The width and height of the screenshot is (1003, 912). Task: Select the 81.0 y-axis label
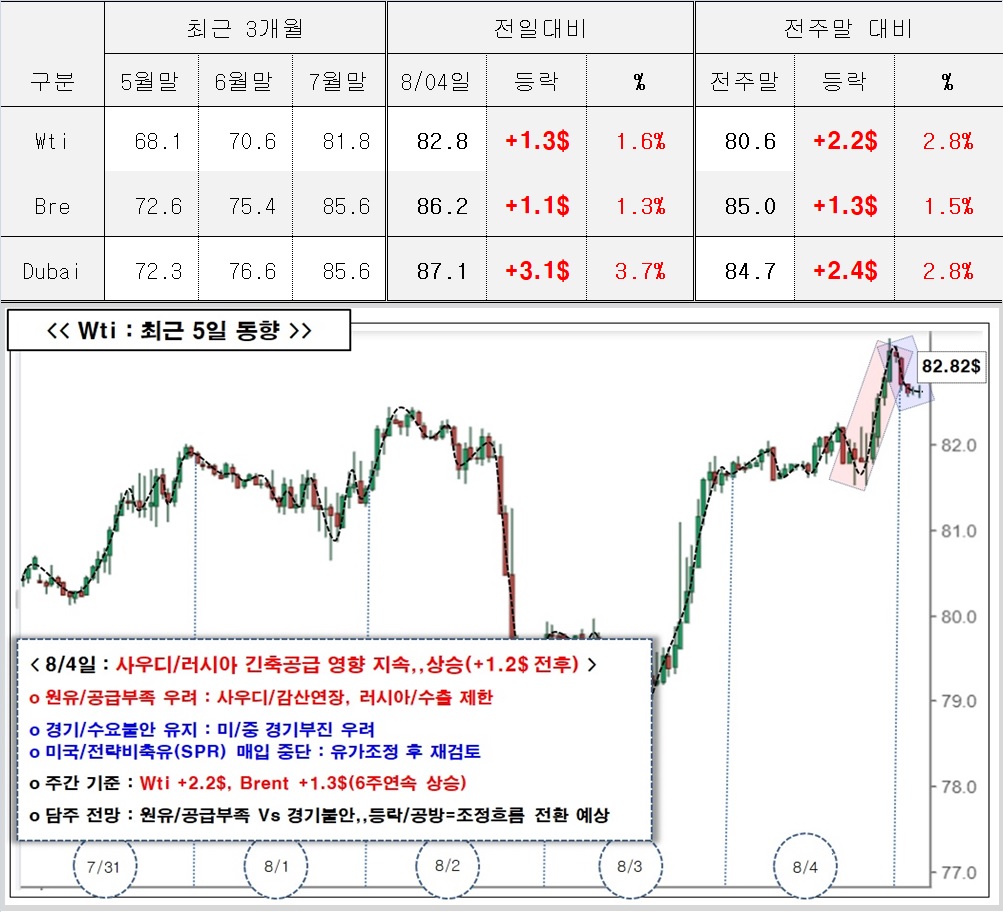pyautogui.click(x=958, y=531)
